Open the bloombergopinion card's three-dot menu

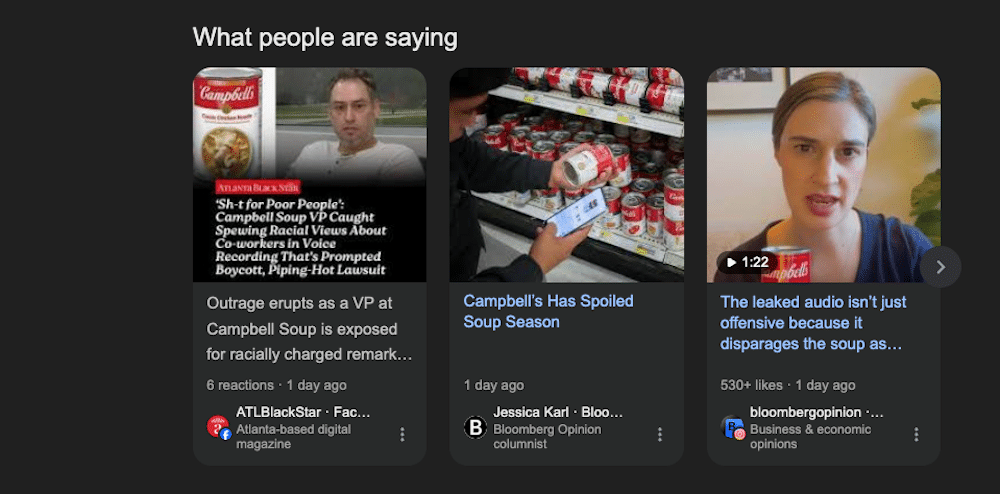point(916,434)
